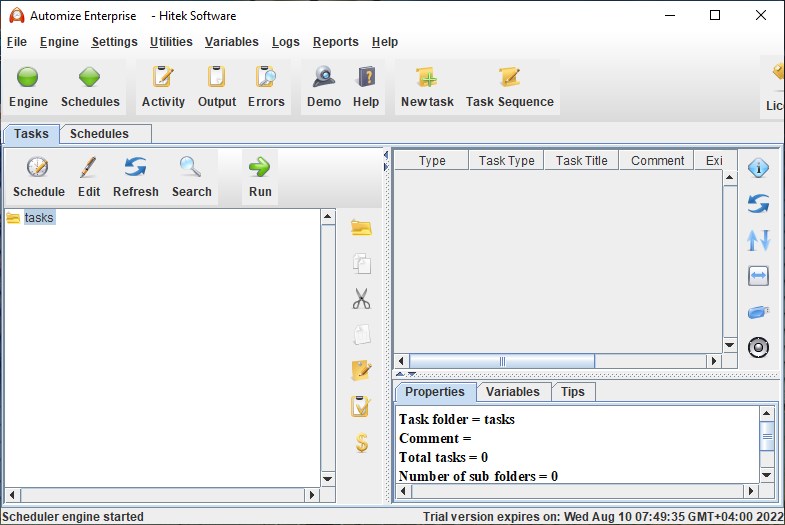Open the File menu
This screenshot has width=785, height=525.
click(x=17, y=42)
